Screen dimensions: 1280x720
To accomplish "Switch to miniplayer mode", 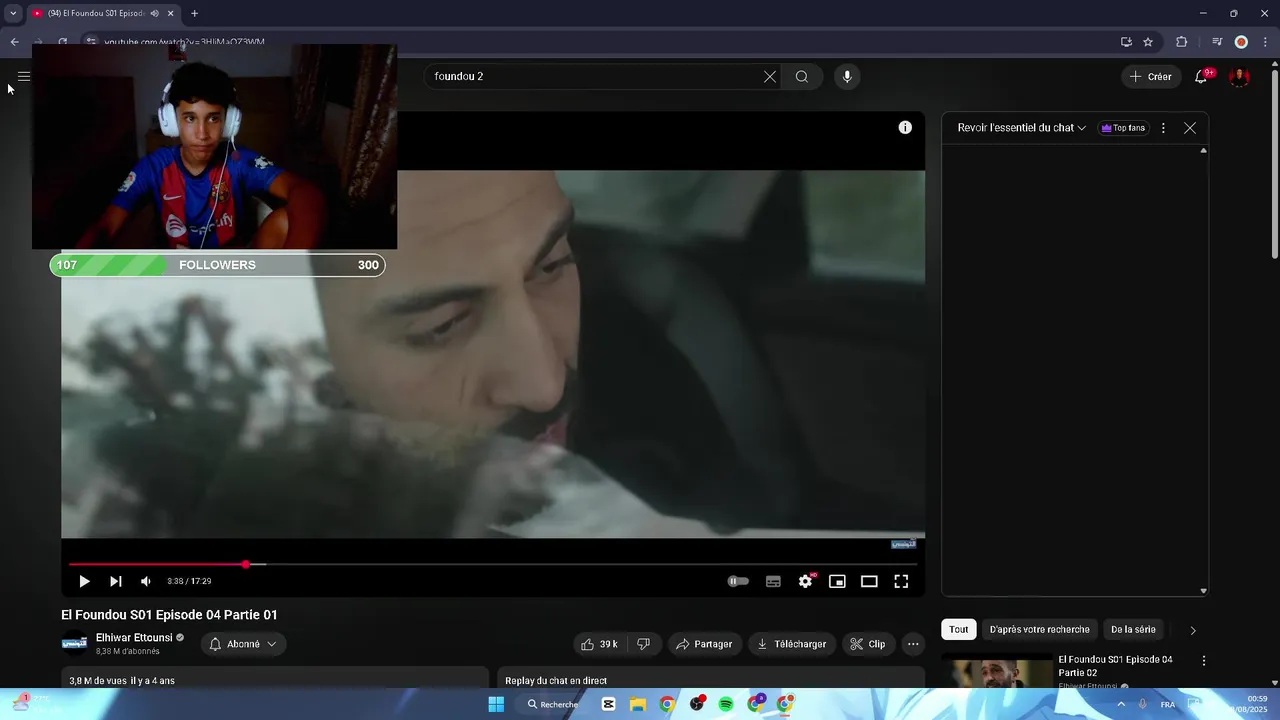I will (837, 581).
